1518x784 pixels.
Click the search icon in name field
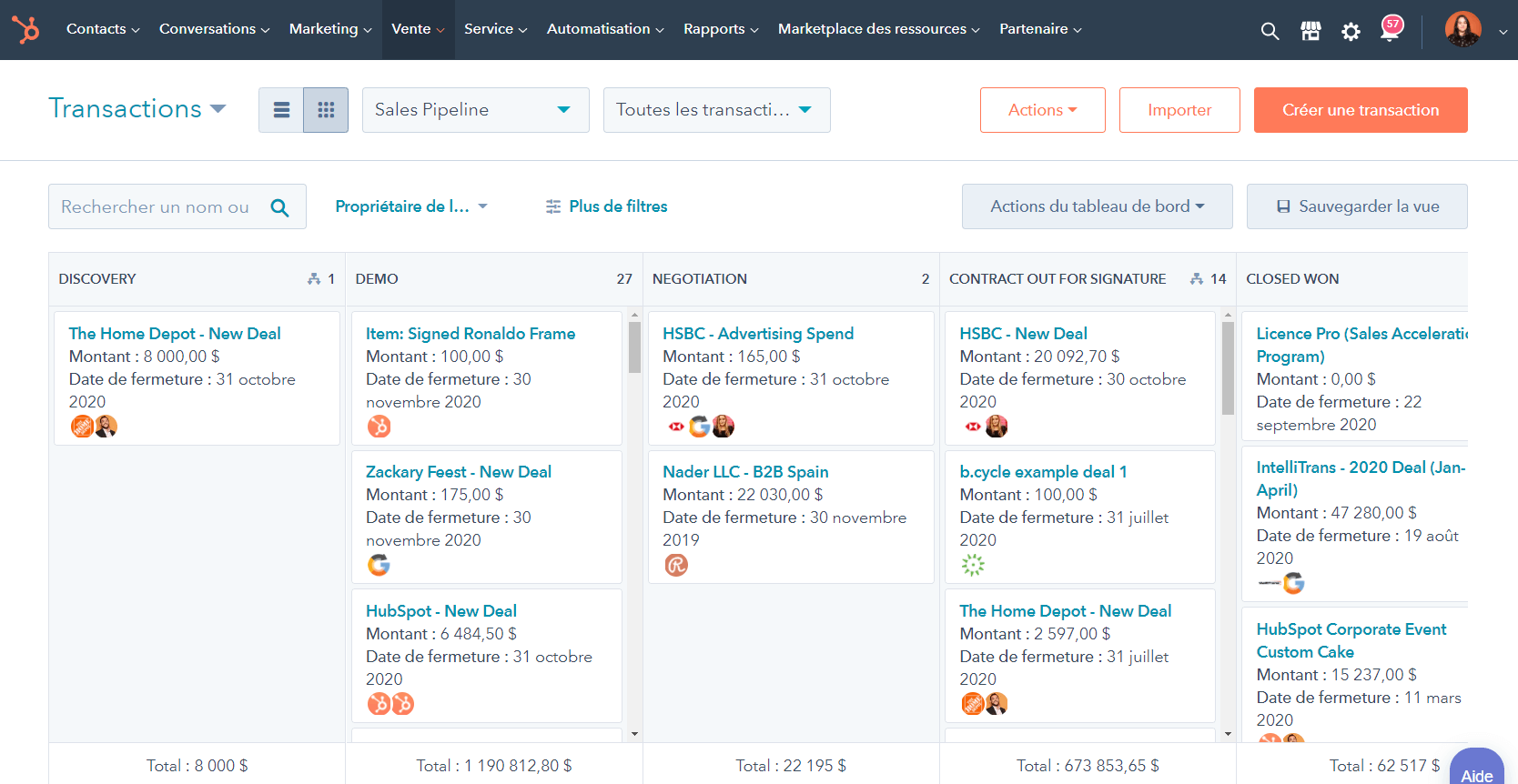[x=280, y=207]
